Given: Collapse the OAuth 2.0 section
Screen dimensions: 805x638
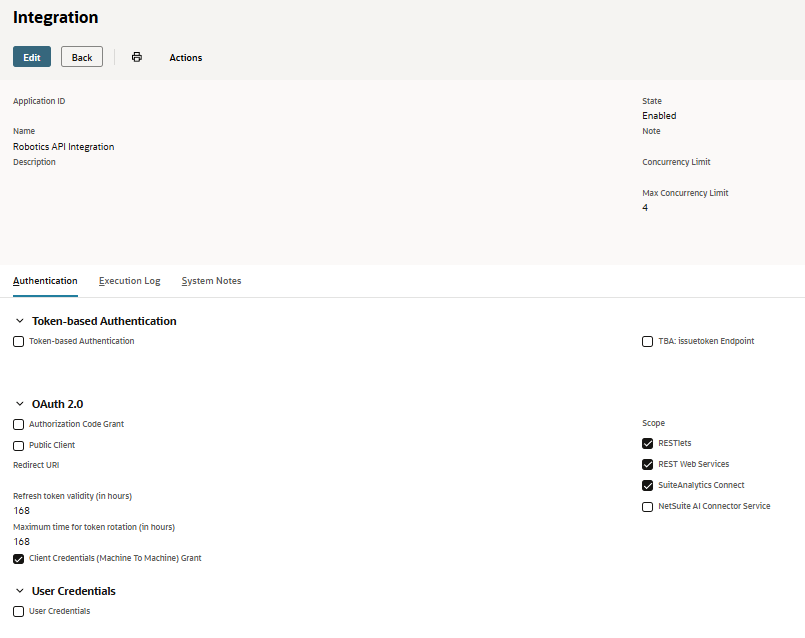Looking at the screenshot, I should point(19,404).
